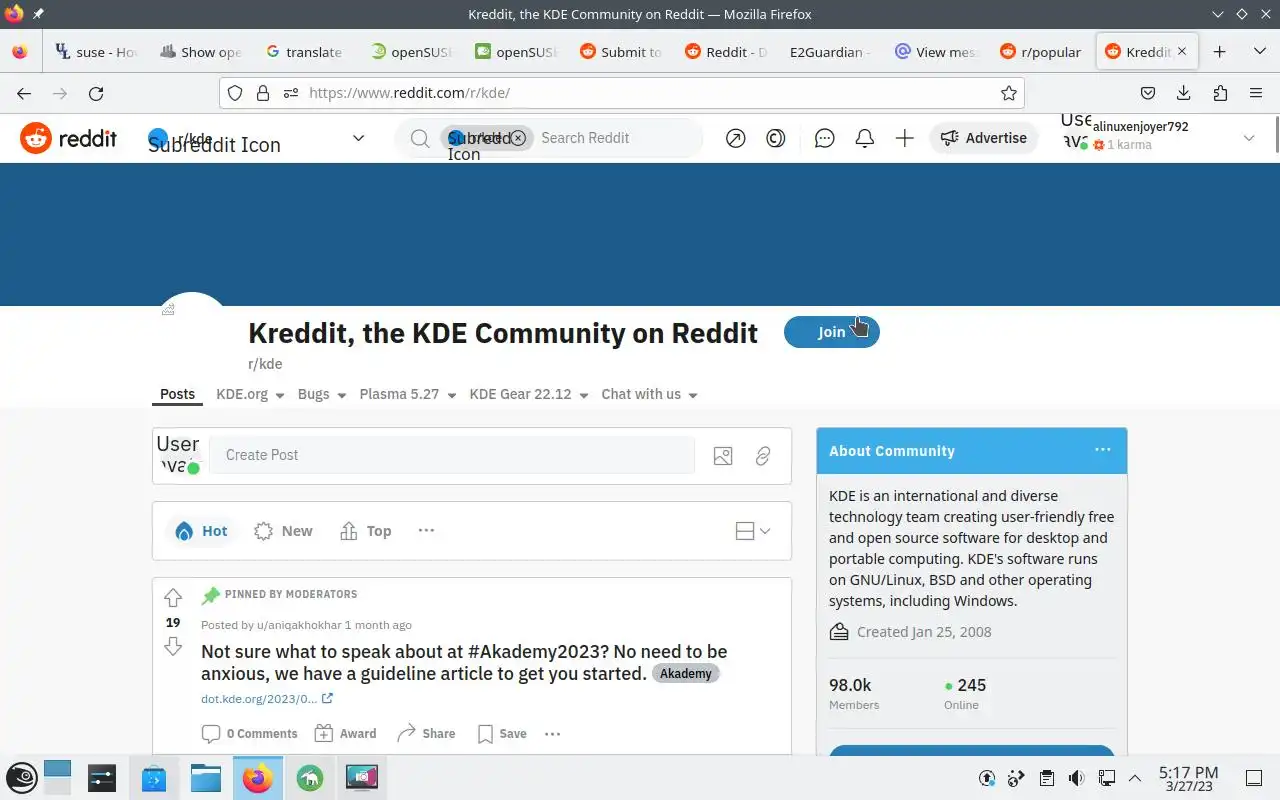Expand the Bugs dropdown
1280x800 pixels.
click(x=322, y=395)
